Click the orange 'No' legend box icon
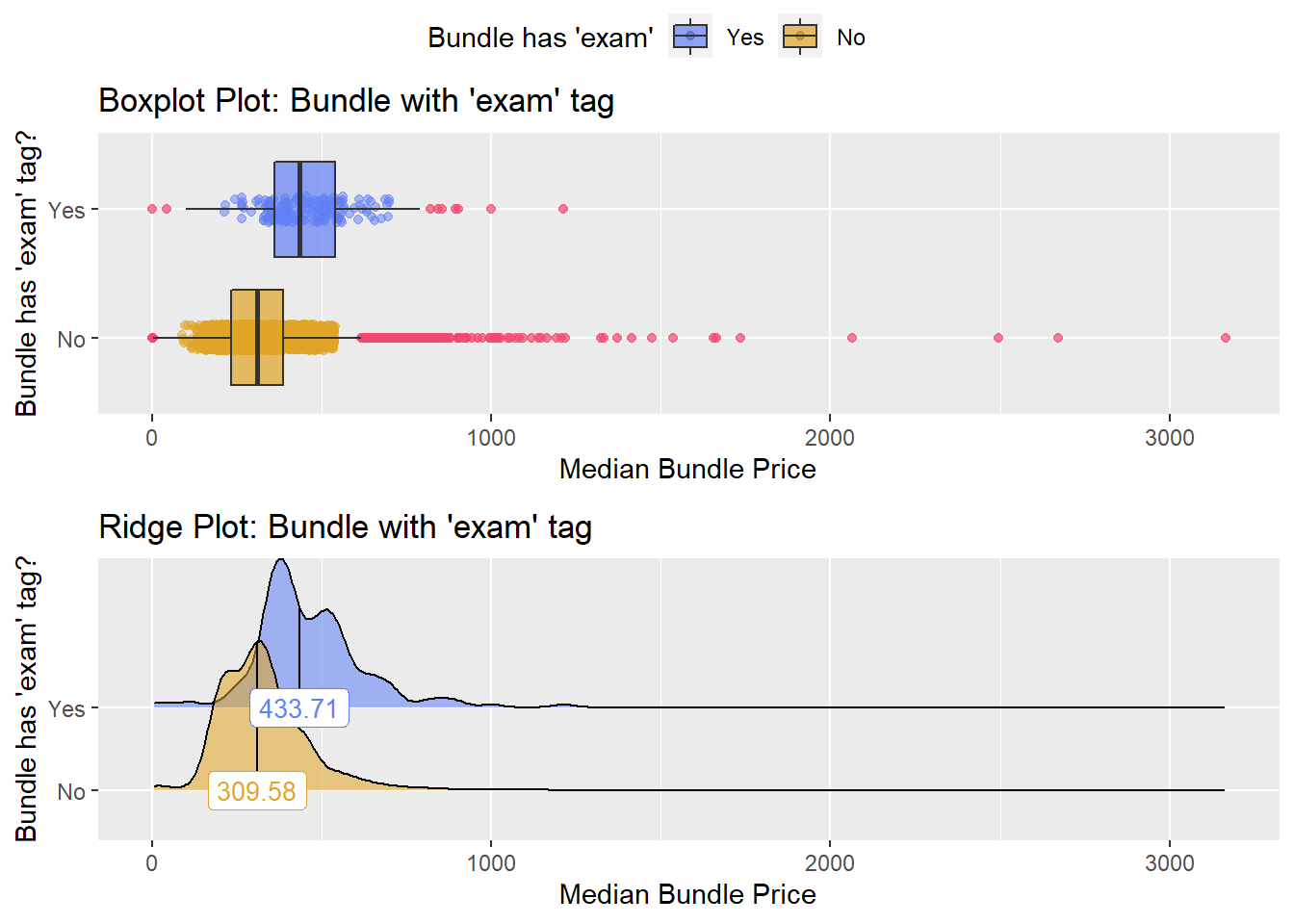The width and height of the screenshot is (1294, 924). tap(800, 37)
